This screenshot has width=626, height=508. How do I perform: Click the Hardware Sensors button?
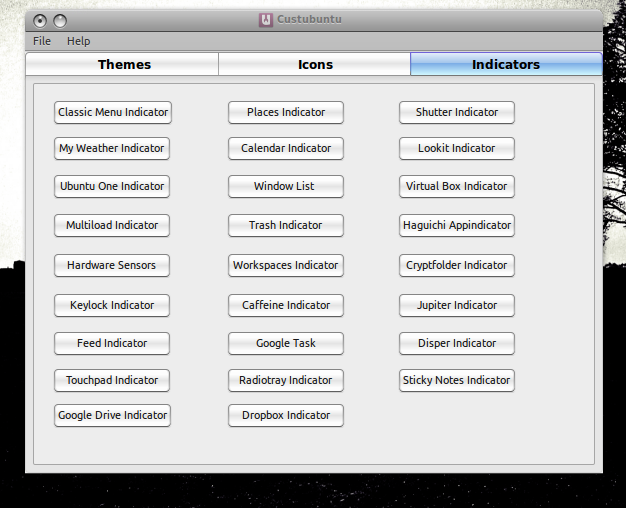tap(112, 265)
